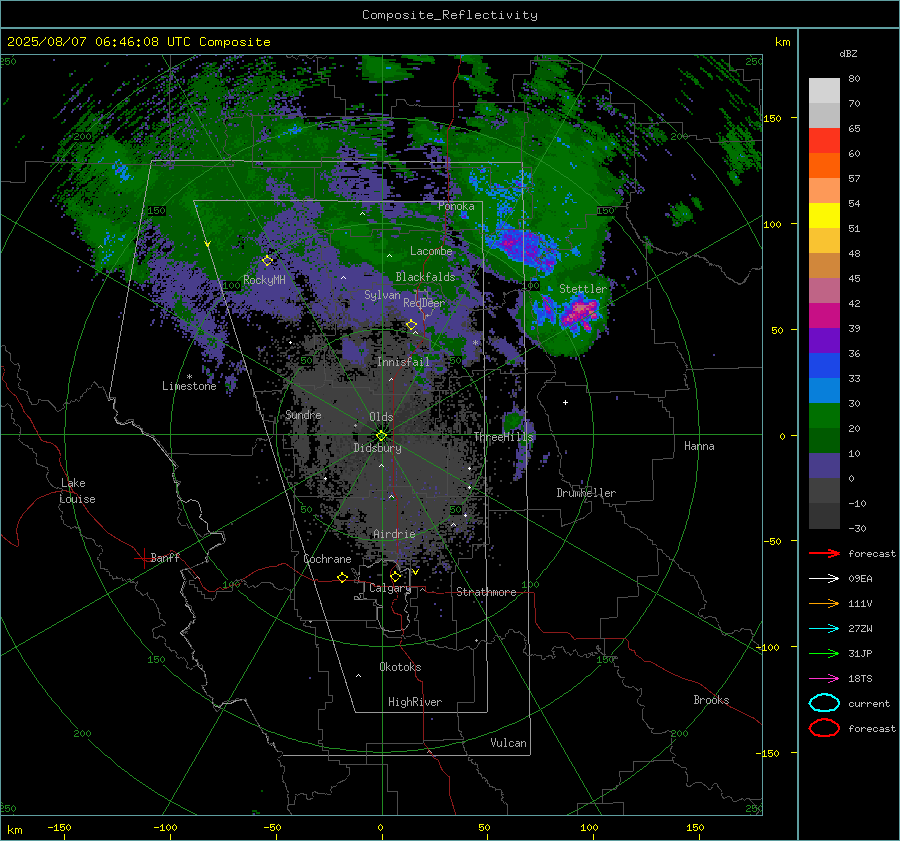Screen dimensions: 900x841
Task: Click the yellow diamond marker above RockyMH
Action: pos(267,261)
